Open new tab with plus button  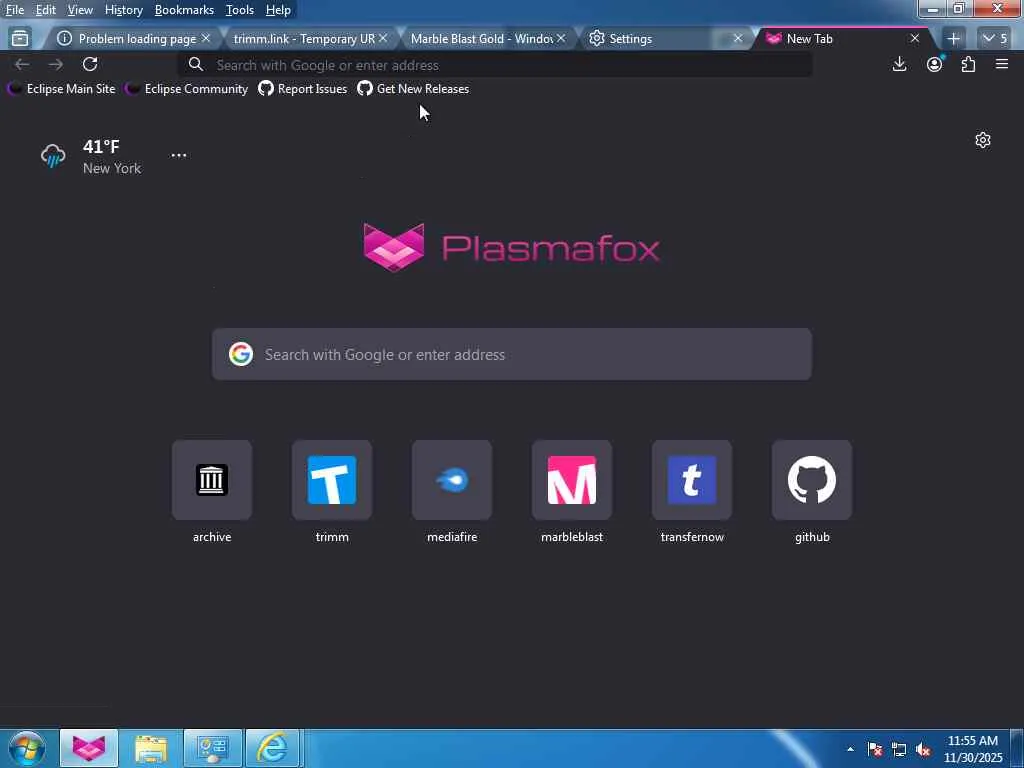pyautogui.click(x=953, y=39)
